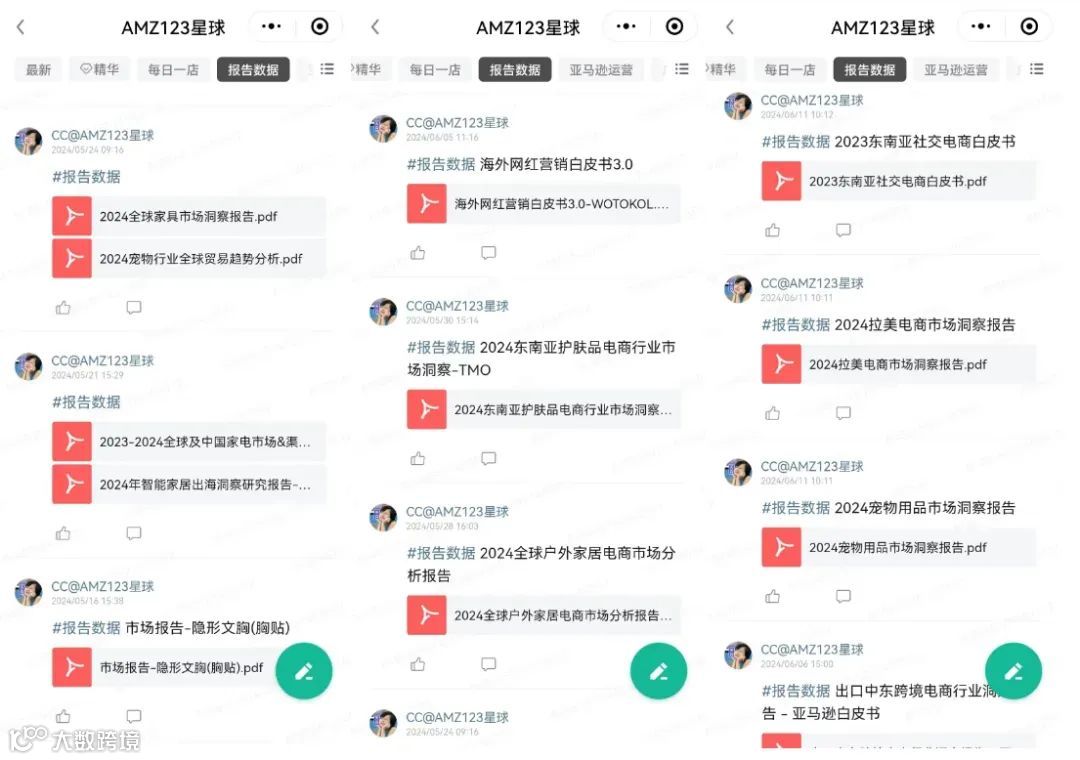Select the 最新 tab
This screenshot has height=760, width=1080.
[38, 70]
